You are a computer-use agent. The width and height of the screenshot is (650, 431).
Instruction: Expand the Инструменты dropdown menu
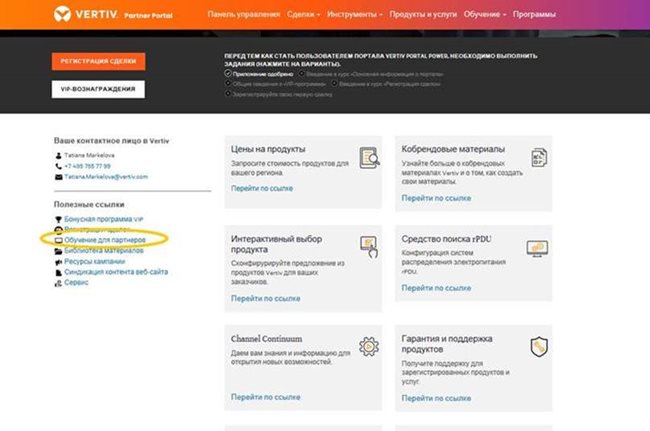pos(354,15)
